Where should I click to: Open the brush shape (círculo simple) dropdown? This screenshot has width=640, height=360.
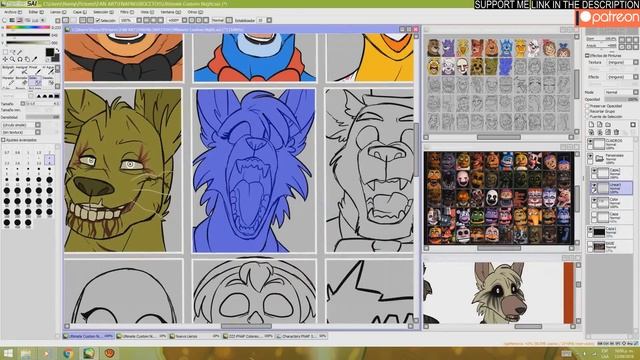point(38,125)
